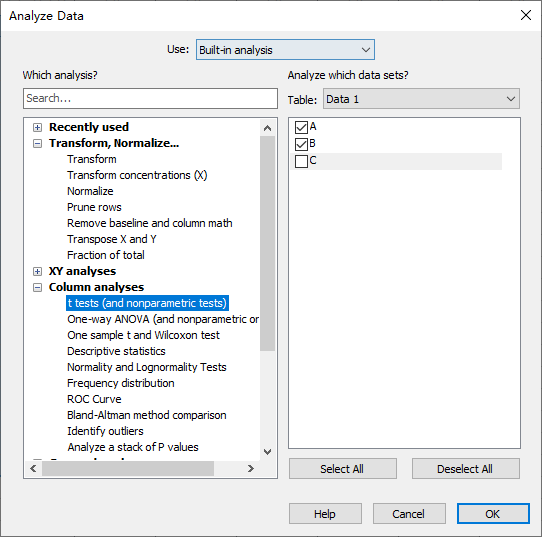The image size is (542, 537).
Task: Click the analysis list scroll-down arrow
Action: 267,452
